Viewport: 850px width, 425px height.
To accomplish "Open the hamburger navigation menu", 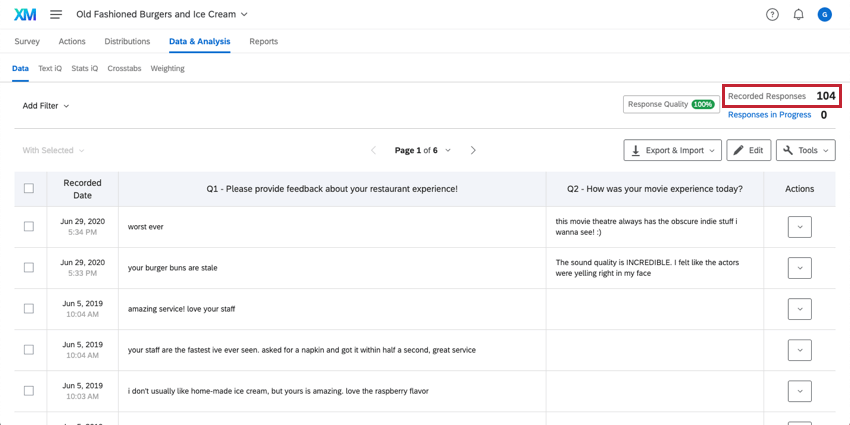I will 56,15.
